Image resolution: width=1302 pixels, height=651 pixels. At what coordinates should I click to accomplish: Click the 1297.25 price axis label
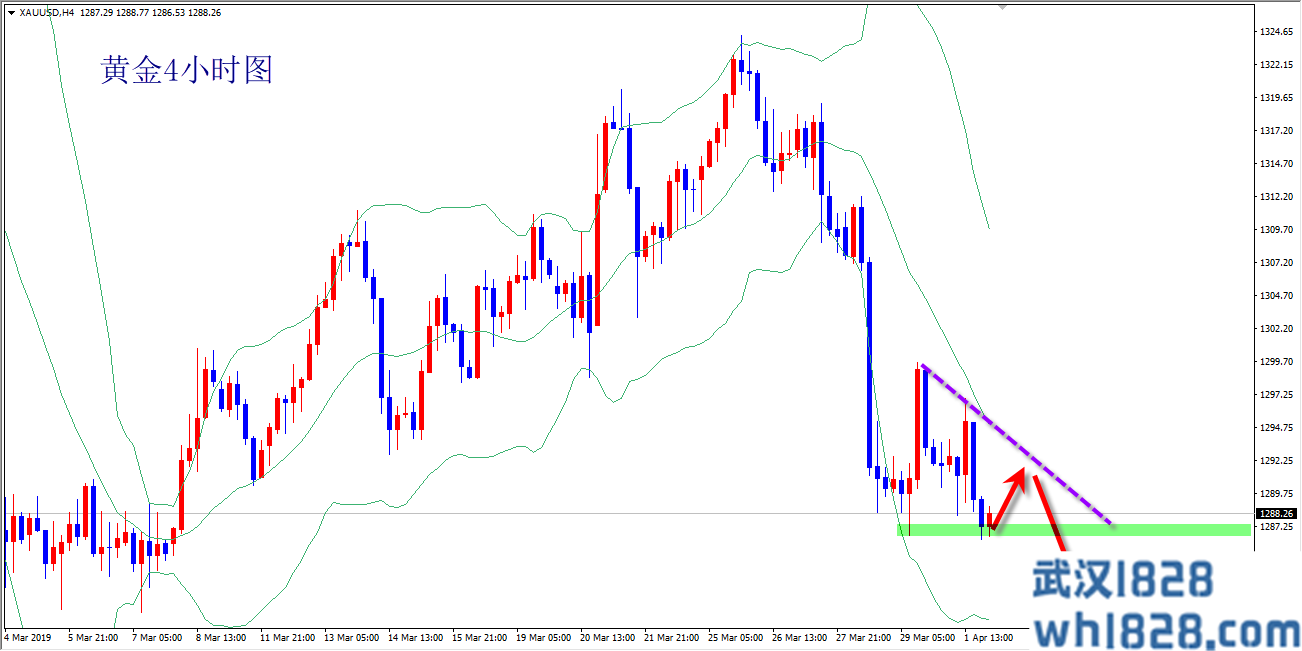pos(1276,395)
